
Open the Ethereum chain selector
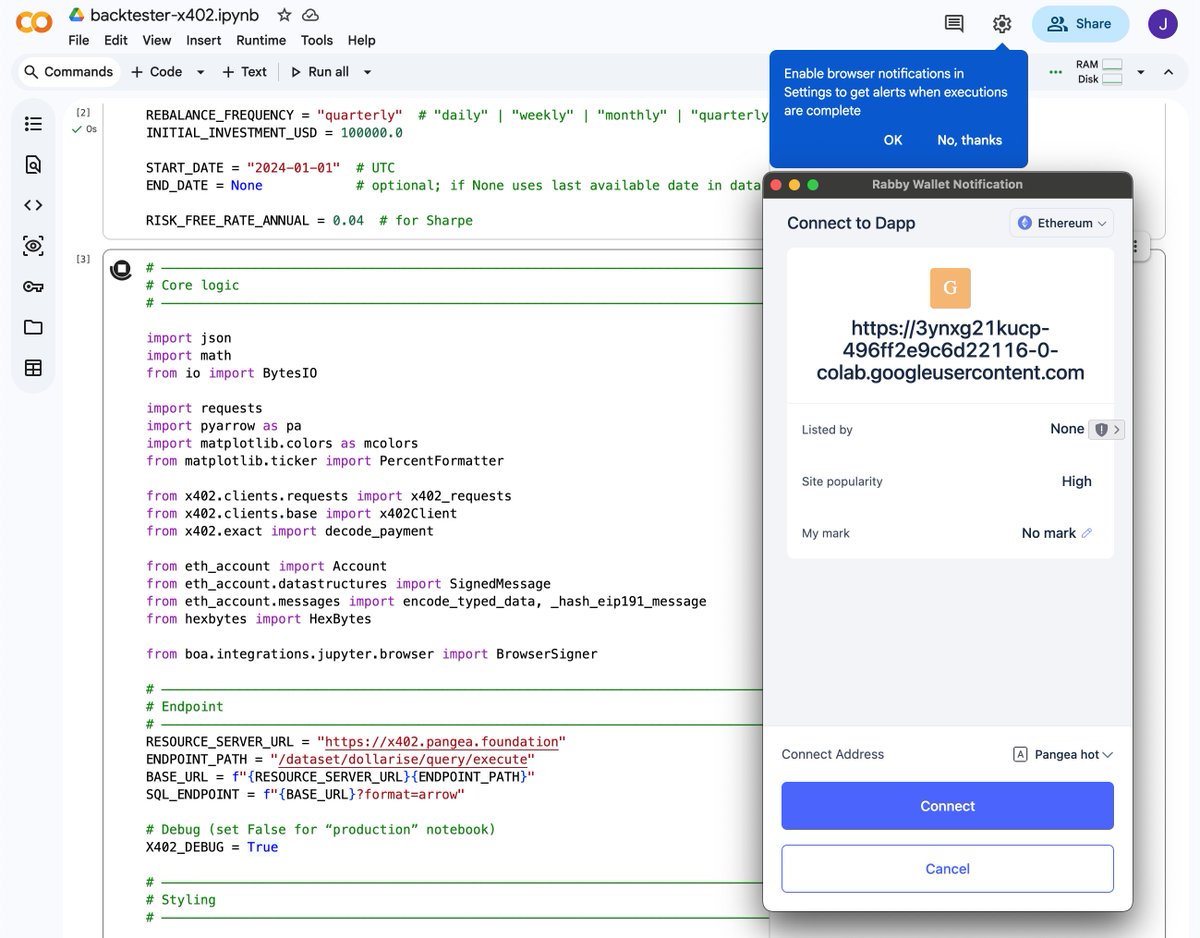click(1061, 223)
